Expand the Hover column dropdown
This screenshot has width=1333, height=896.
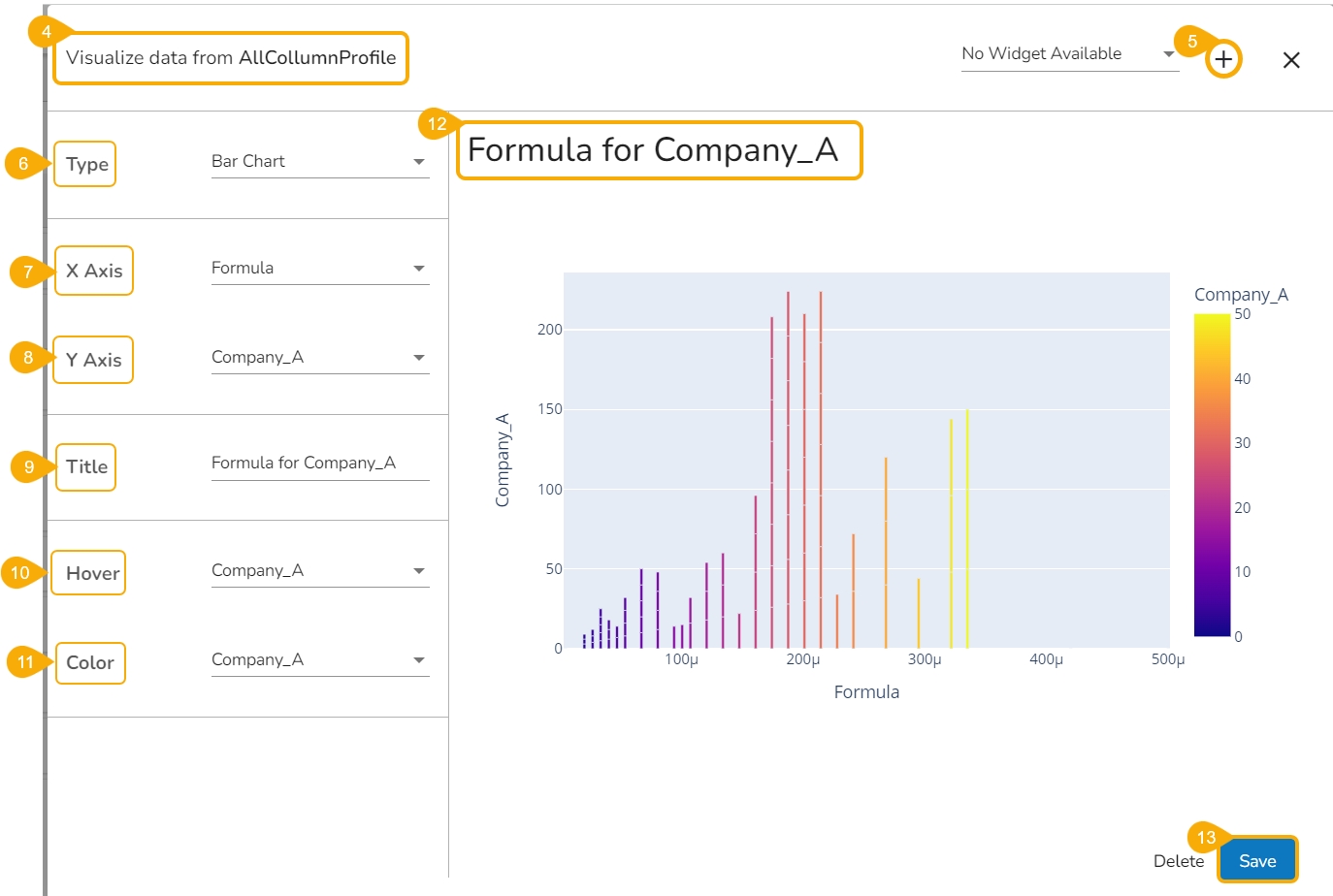coord(319,571)
